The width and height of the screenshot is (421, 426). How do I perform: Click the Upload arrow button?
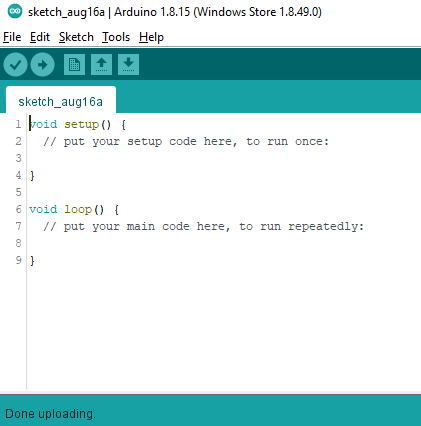[x=42, y=65]
